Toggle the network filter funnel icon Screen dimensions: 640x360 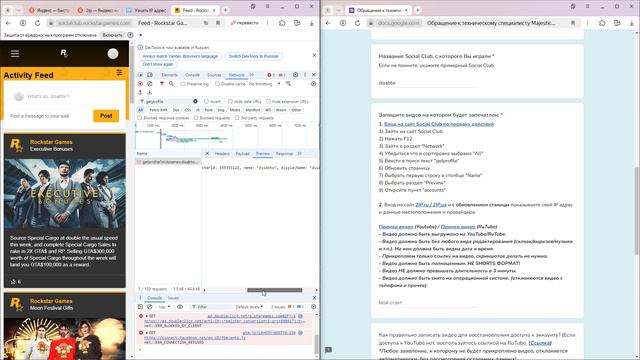tap(162, 84)
